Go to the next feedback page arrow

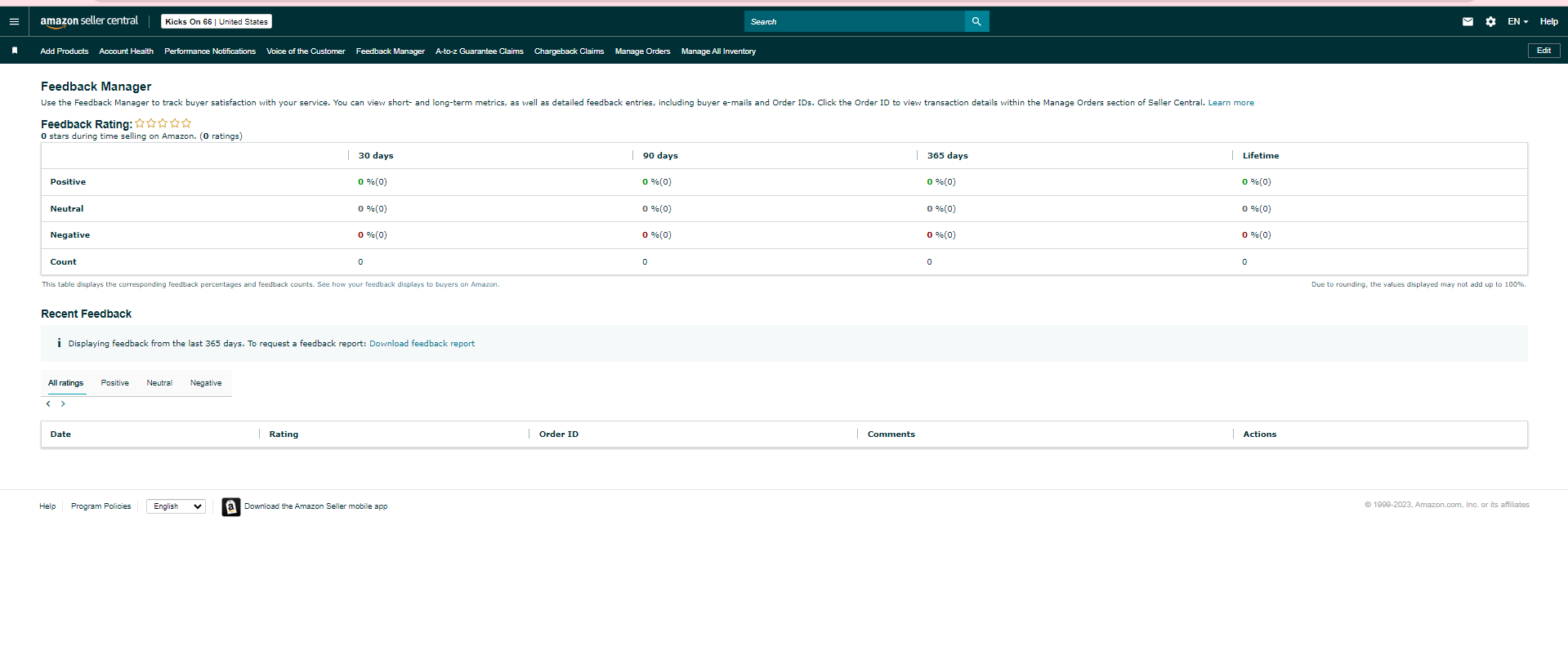[x=63, y=403]
